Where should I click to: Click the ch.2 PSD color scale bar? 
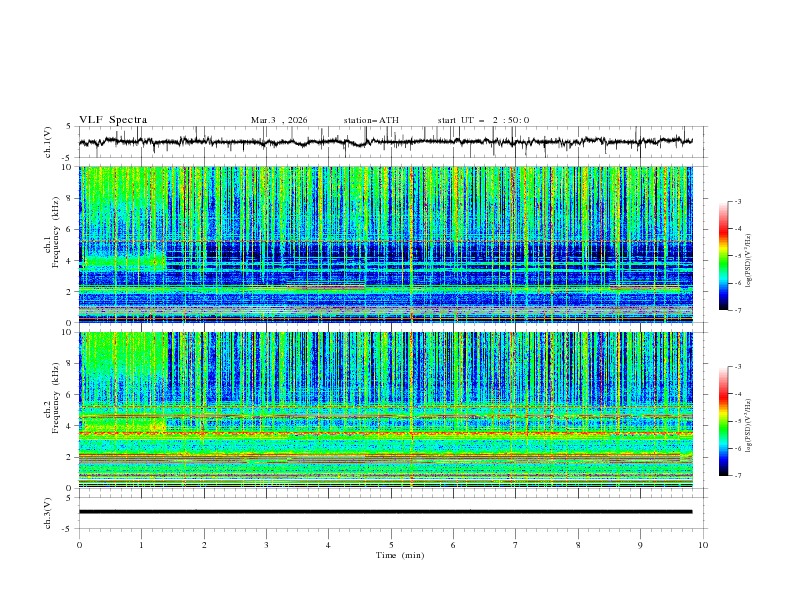(723, 421)
